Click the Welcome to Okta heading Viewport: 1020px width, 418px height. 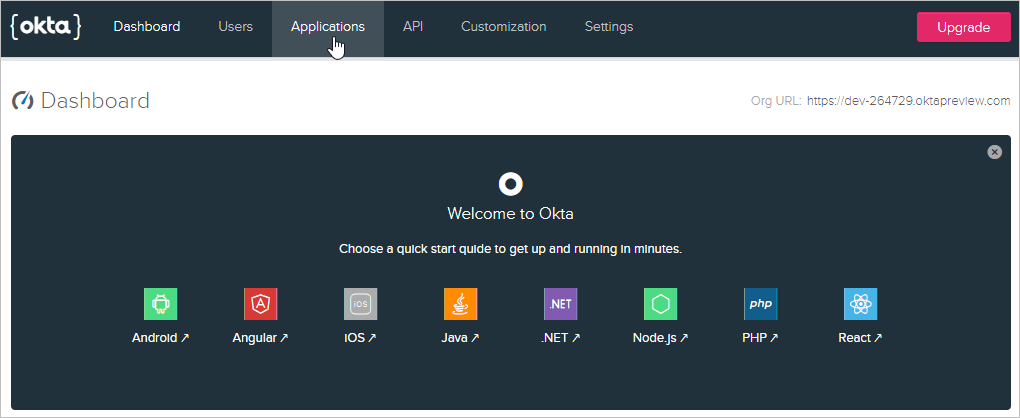click(511, 214)
